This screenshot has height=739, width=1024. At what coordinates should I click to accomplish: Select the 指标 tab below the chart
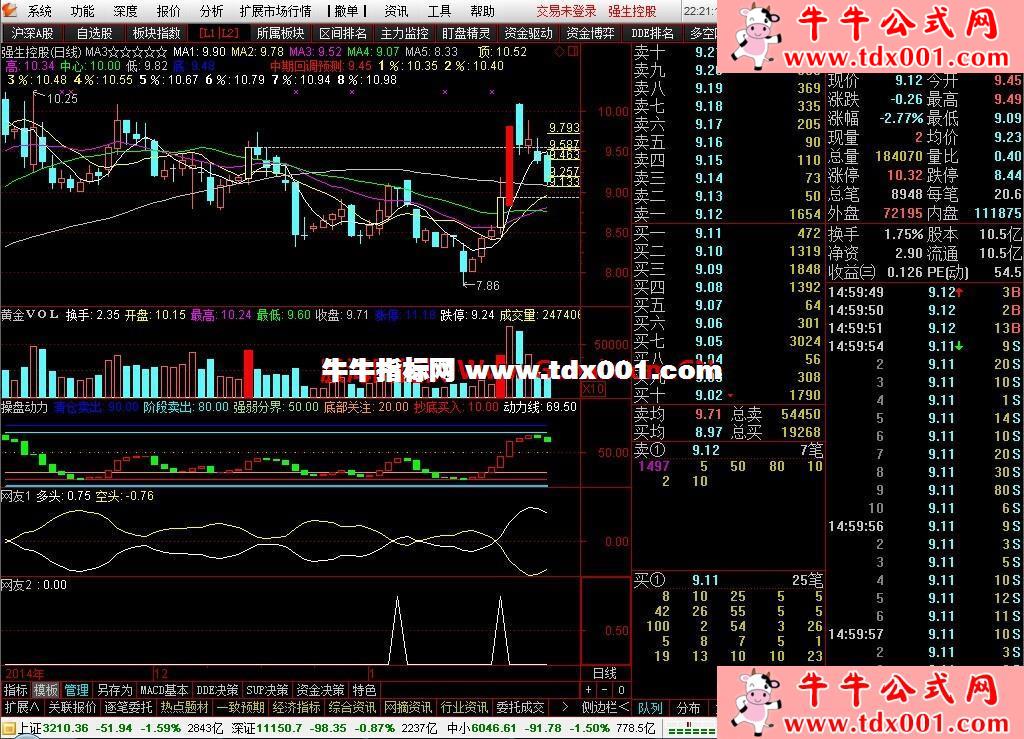point(16,690)
